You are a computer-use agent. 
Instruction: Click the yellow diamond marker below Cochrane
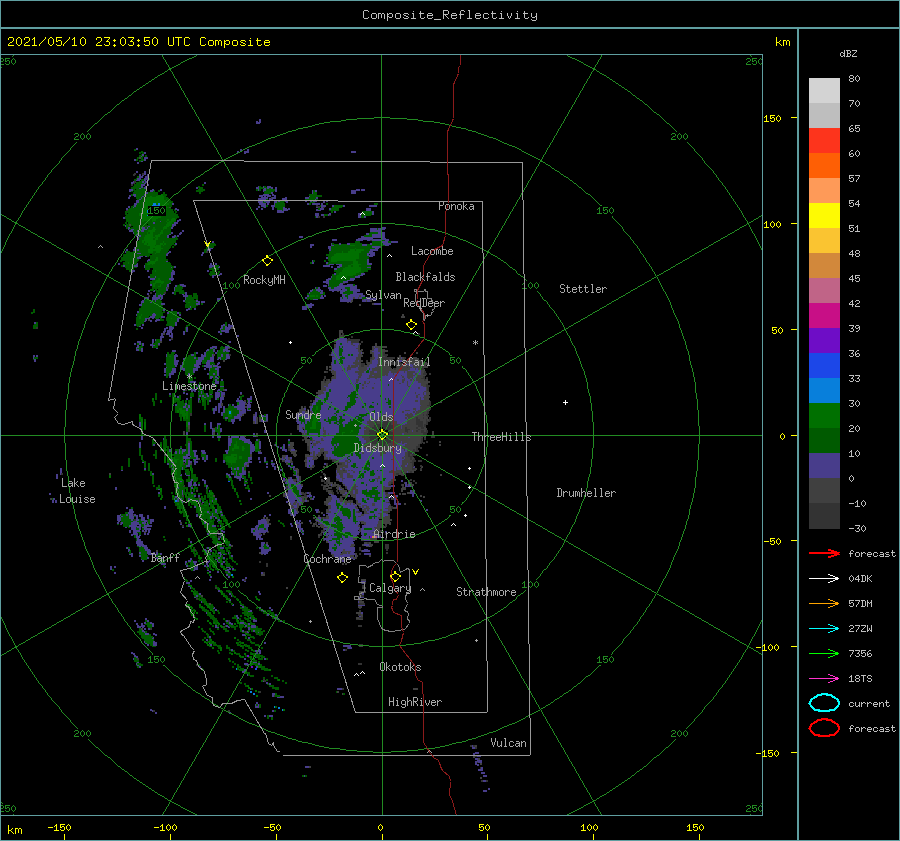[342, 578]
